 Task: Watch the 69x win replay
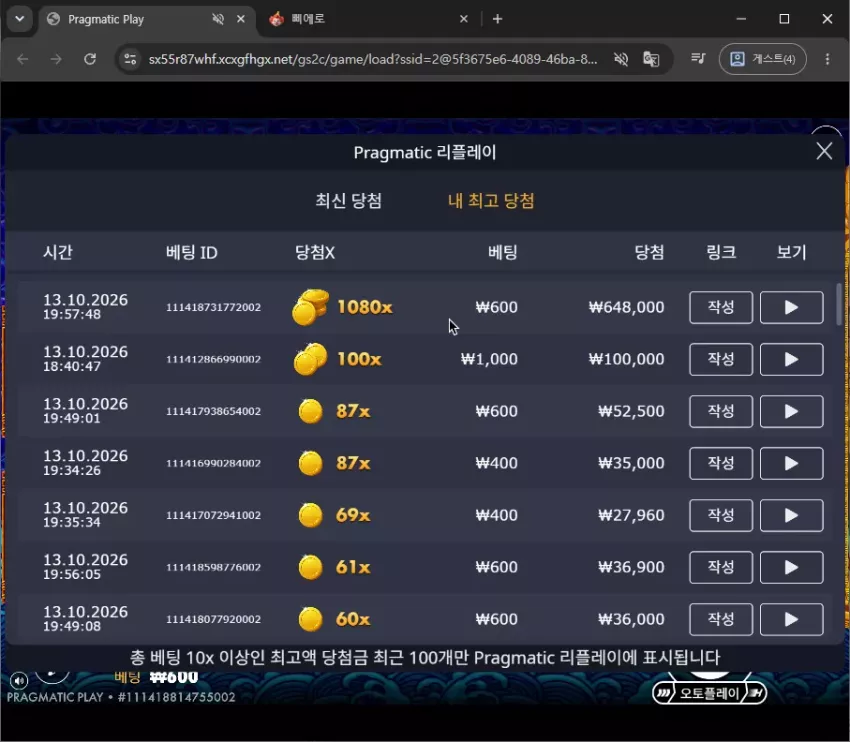791,515
